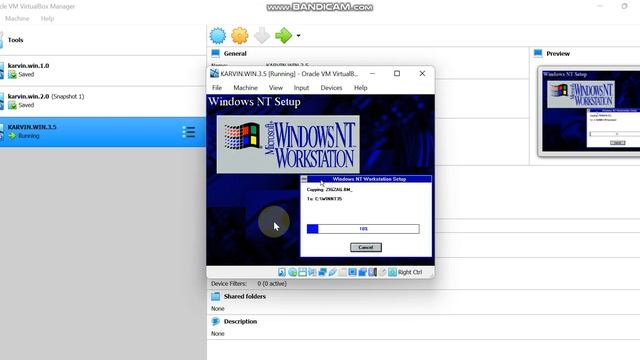Click the setup dialog's system menu box
Image resolution: width=640 pixels, height=360 pixels.
[x=304, y=179]
